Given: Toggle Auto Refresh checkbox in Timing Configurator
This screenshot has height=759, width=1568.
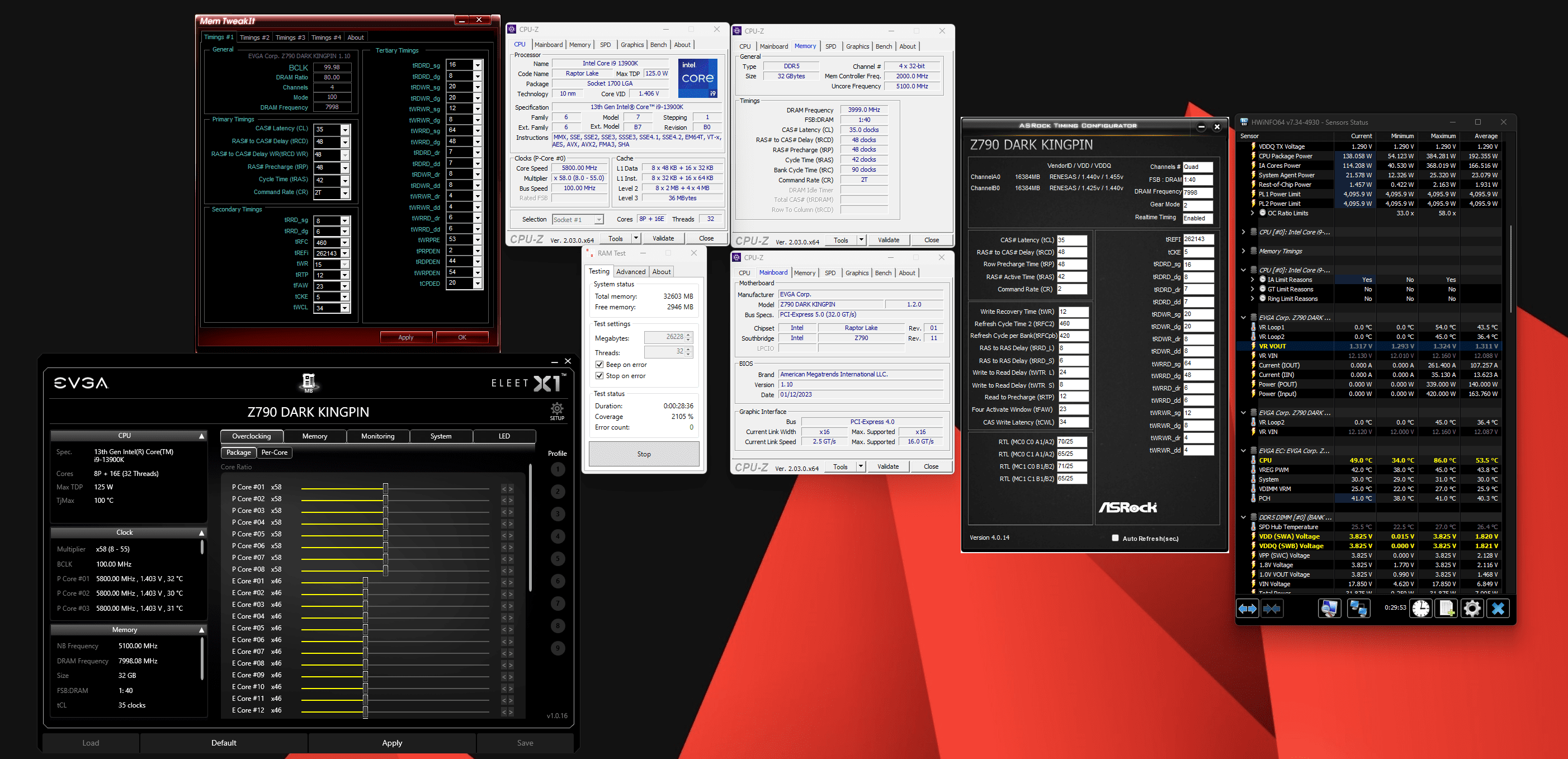Looking at the screenshot, I should (x=1115, y=538).
